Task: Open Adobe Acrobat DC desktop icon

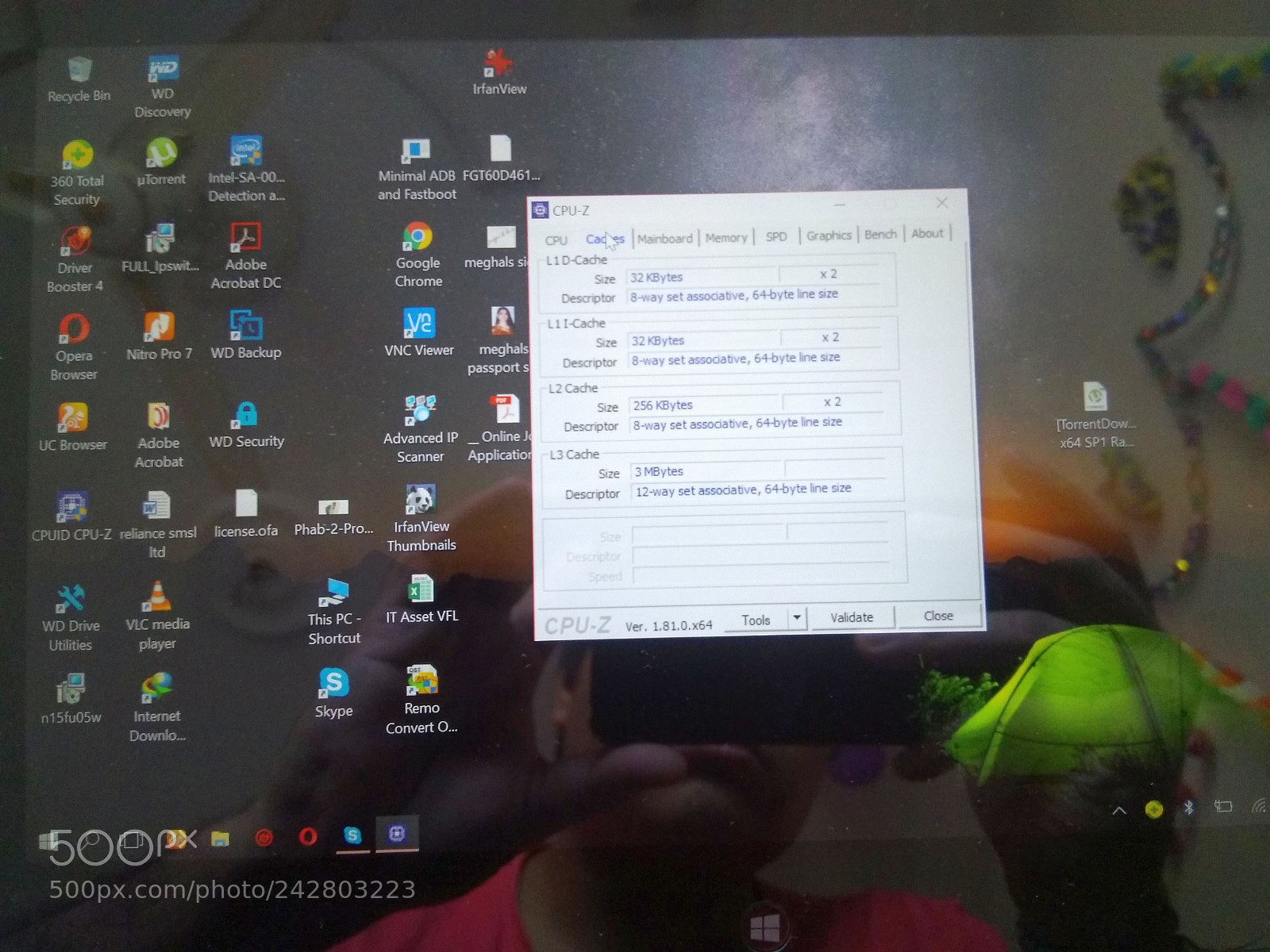Action: point(245,256)
